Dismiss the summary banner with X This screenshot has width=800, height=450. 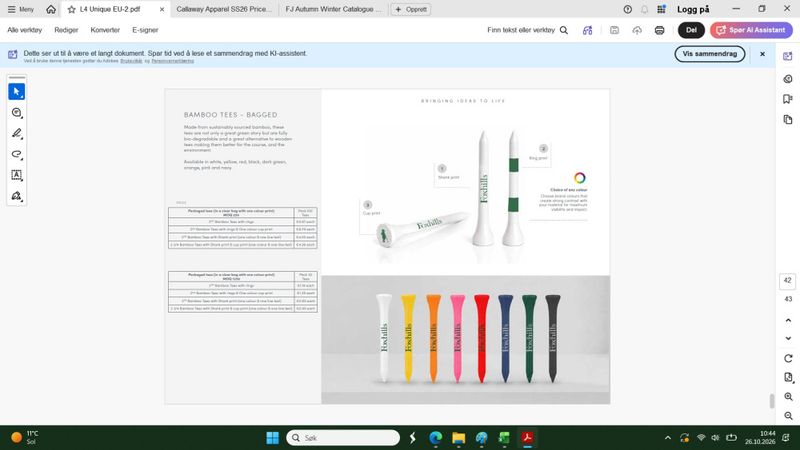[762, 54]
